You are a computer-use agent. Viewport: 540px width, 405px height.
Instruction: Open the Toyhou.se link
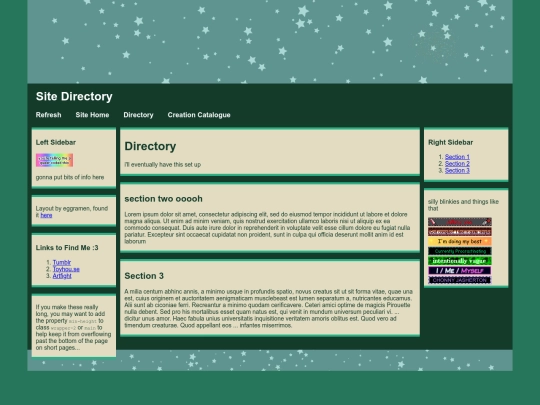(66, 269)
